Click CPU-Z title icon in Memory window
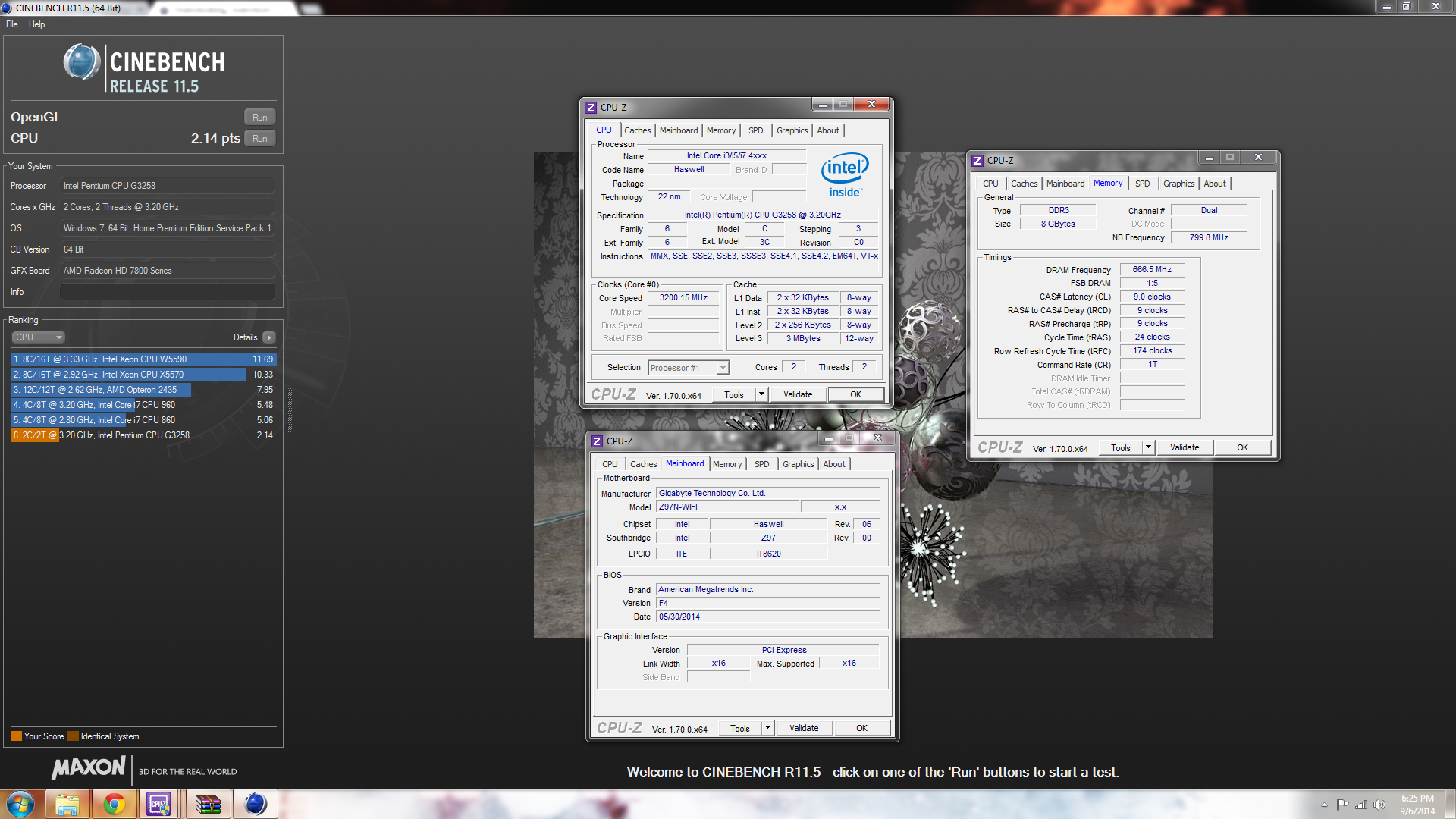This screenshot has width=1456, height=819. tap(977, 161)
